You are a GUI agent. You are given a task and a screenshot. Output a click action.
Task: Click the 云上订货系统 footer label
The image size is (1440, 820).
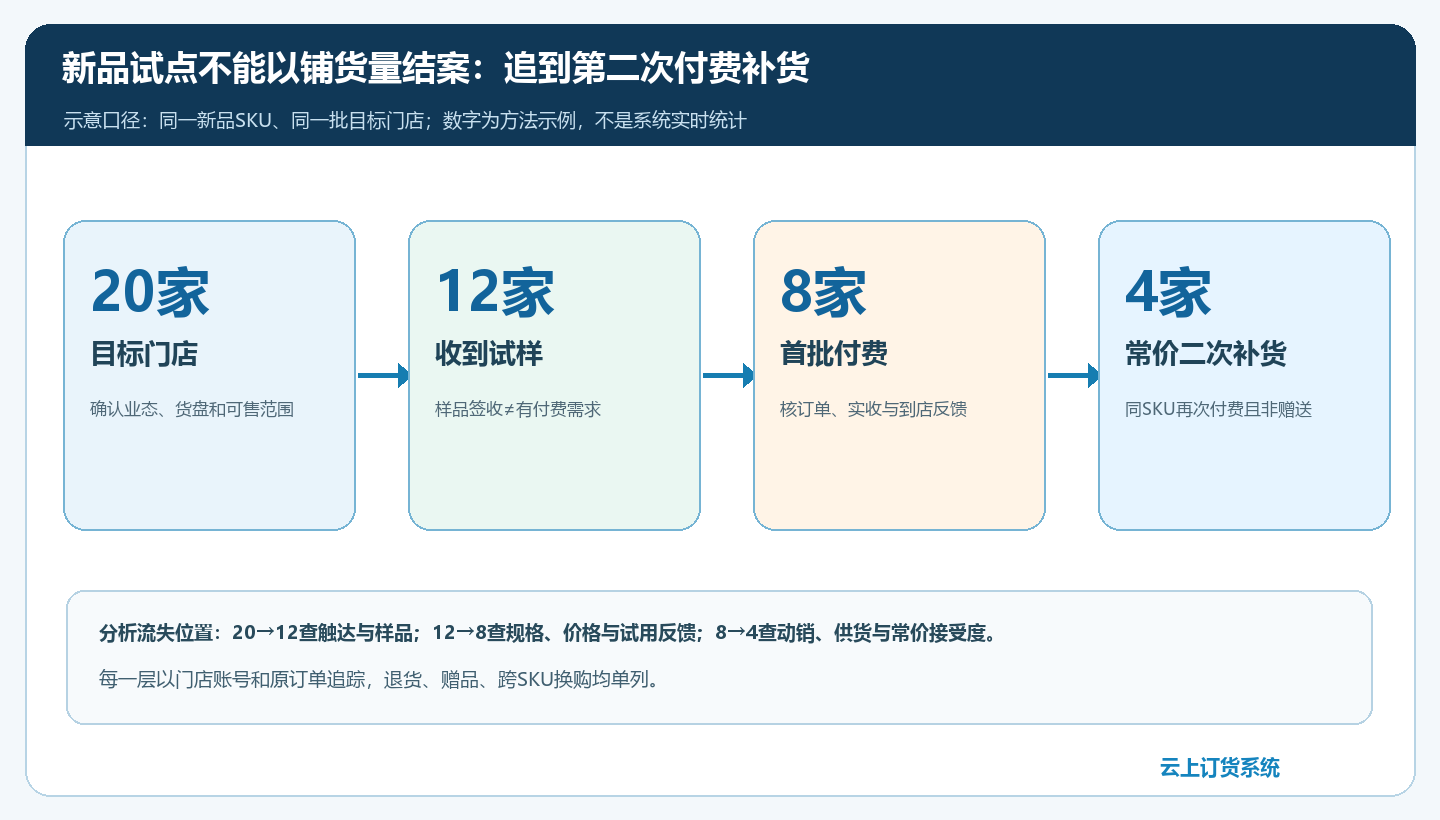click(x=1220, y=768)
